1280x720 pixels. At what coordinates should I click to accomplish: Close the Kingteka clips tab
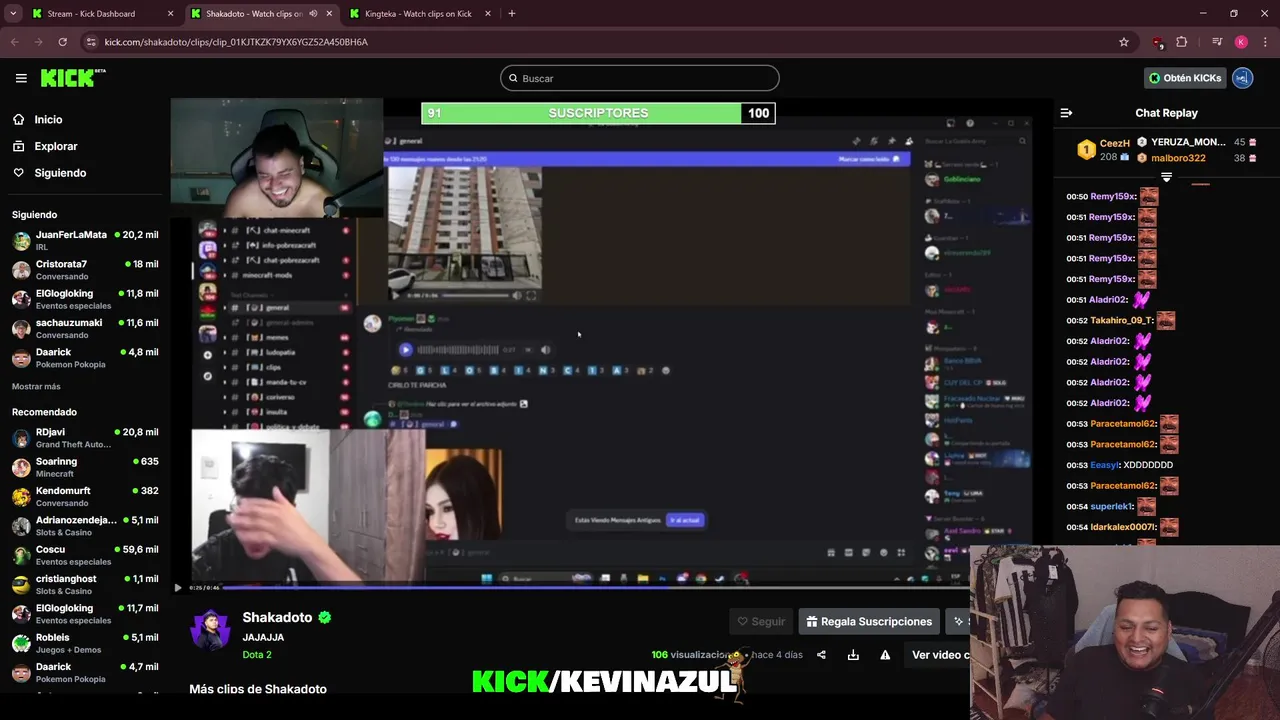pos(488,14)
